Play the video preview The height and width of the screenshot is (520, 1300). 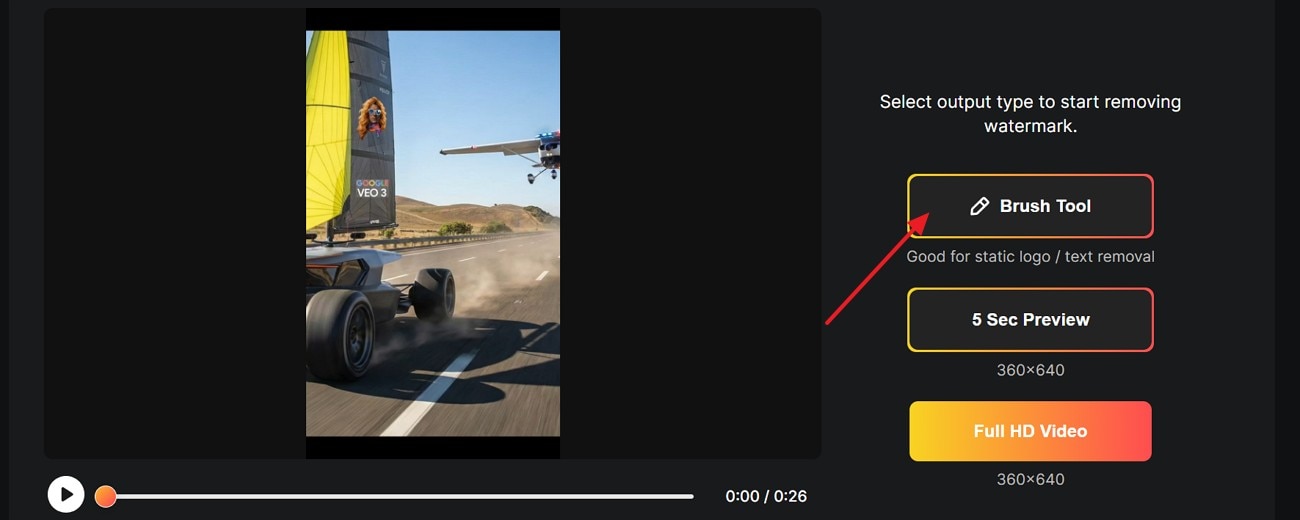pyautogui.click(x=66, y=494)
